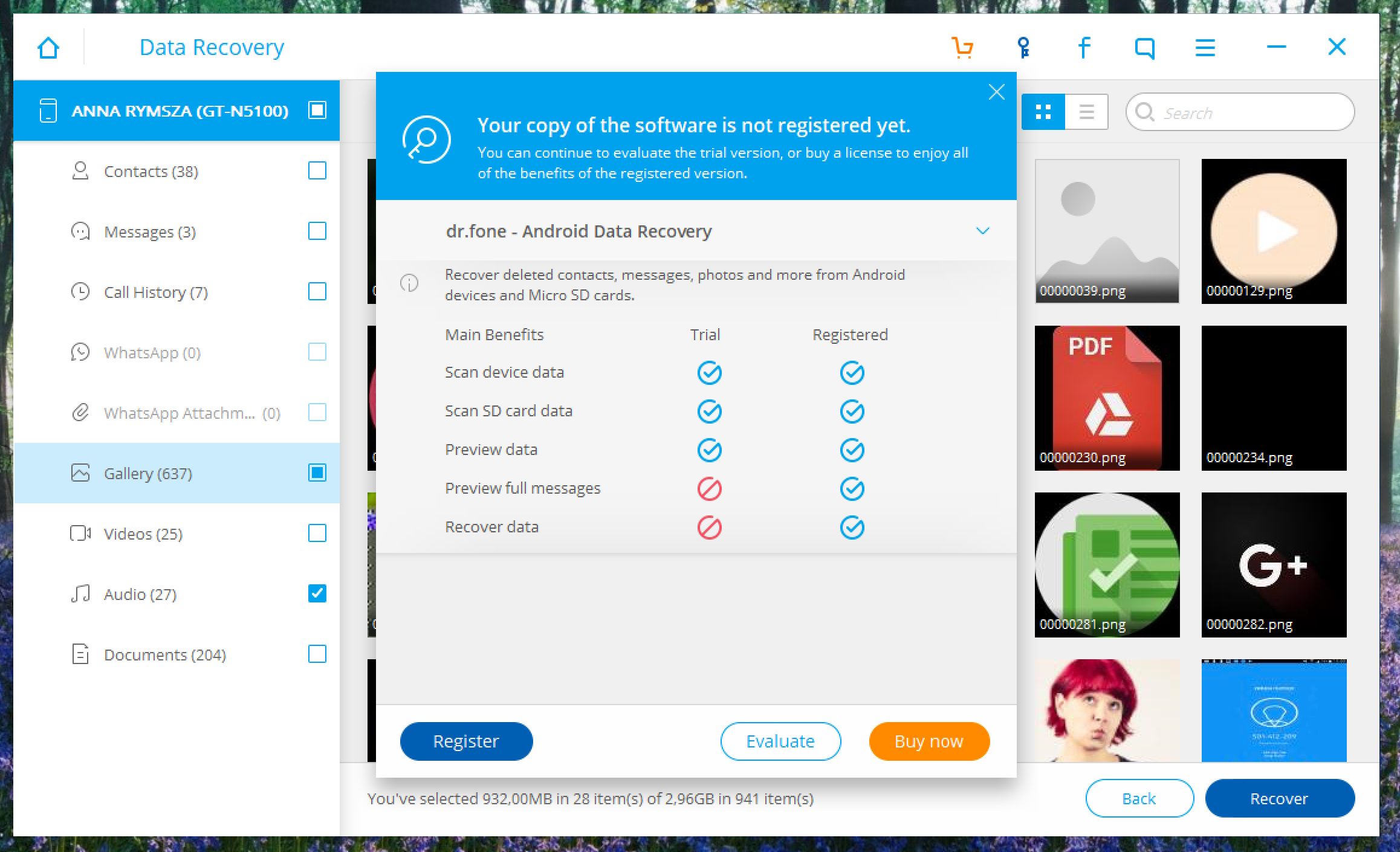Click the Evaluate button
The height and width of the screenshot is (852, 1400).
click(780, 741)
